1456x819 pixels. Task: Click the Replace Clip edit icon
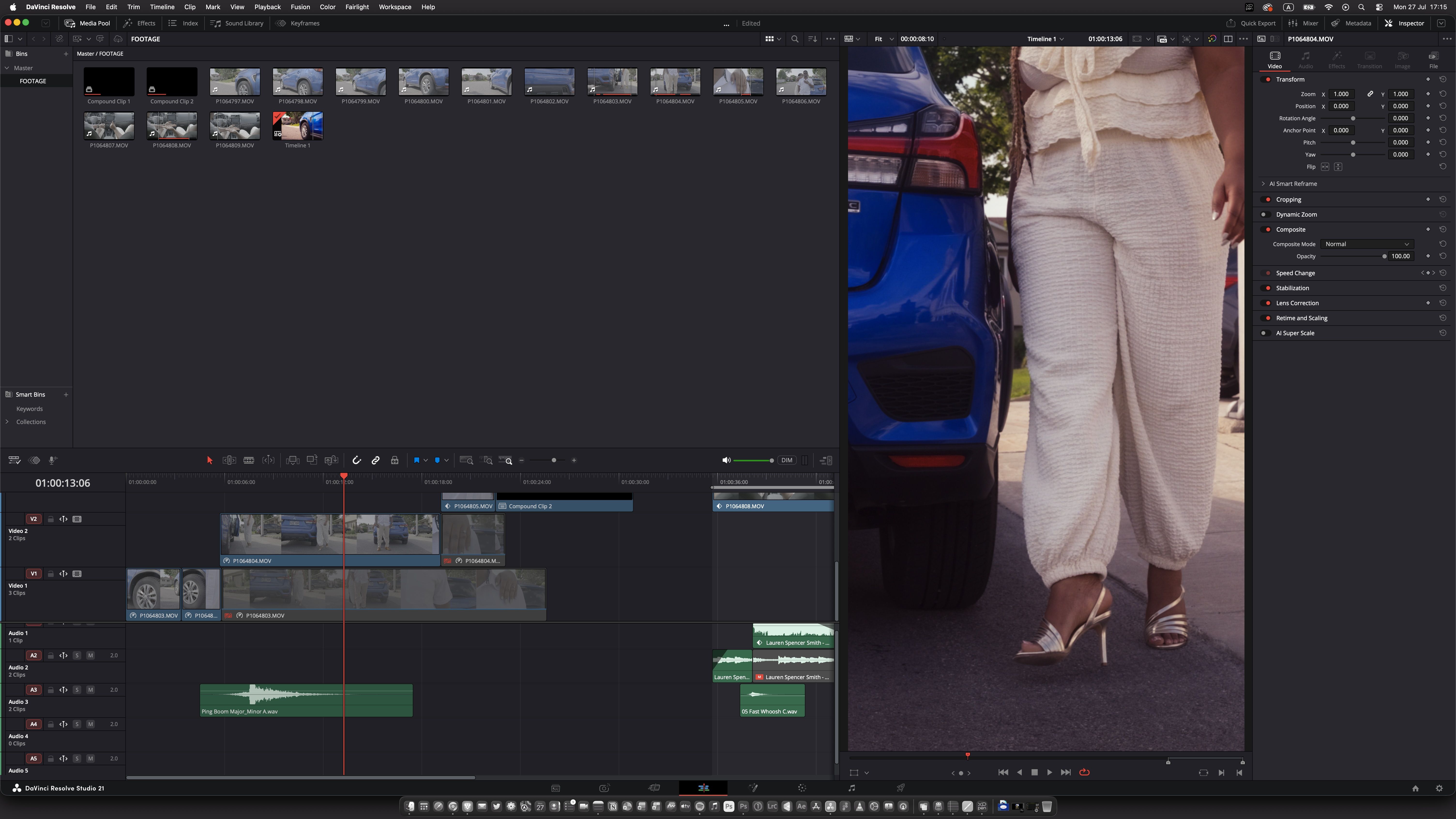coord(331,461)
